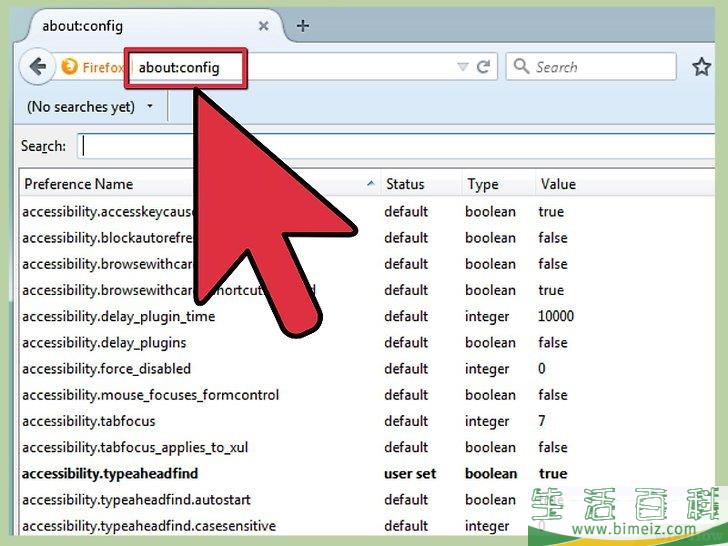728x546 pixels.
Task: Click value 7 for accessibility.tabfocus
Action: pyautogui.click(x=541, y=421)
